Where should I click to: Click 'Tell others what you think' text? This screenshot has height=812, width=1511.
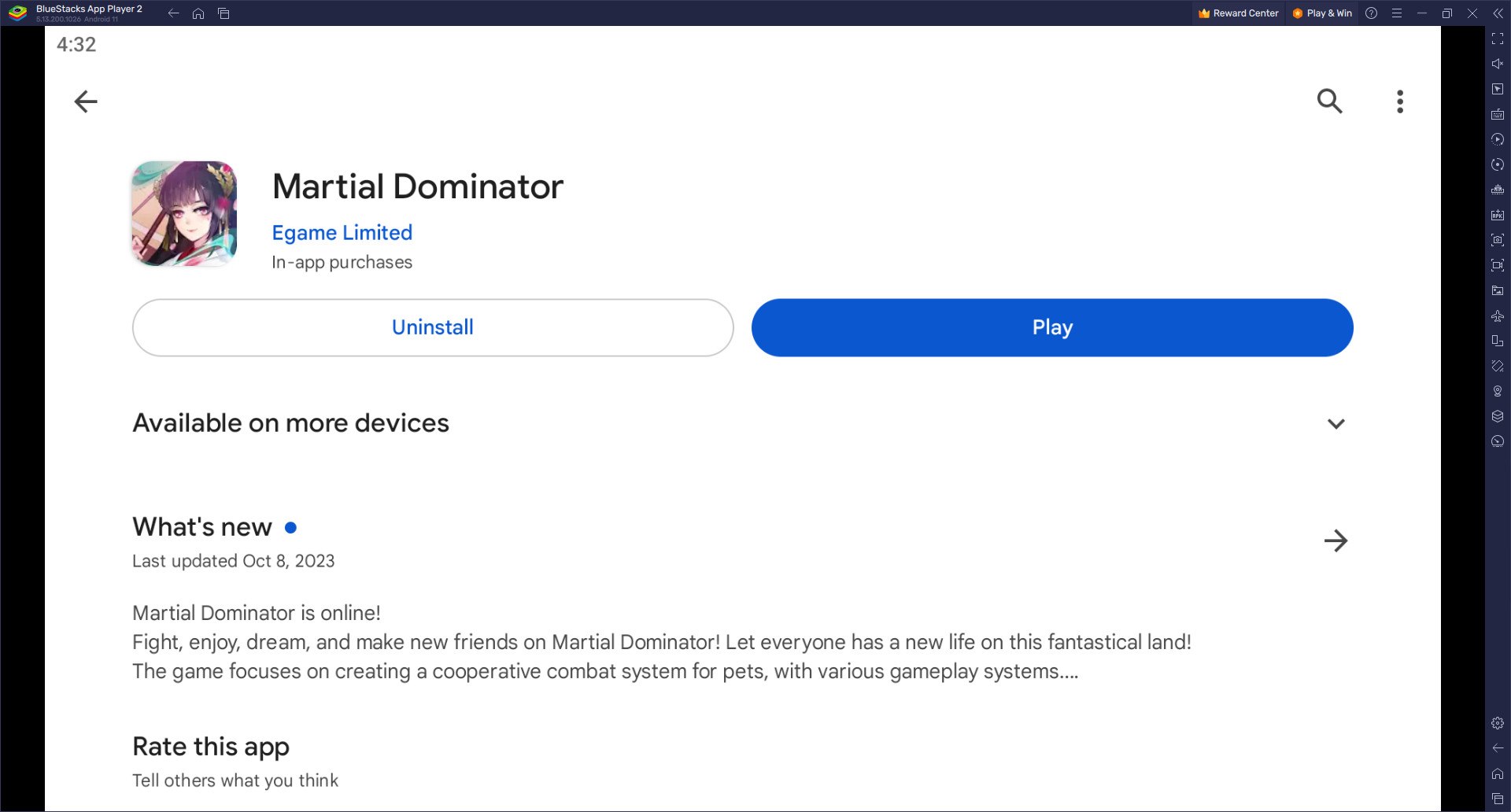tap(235, 781)
